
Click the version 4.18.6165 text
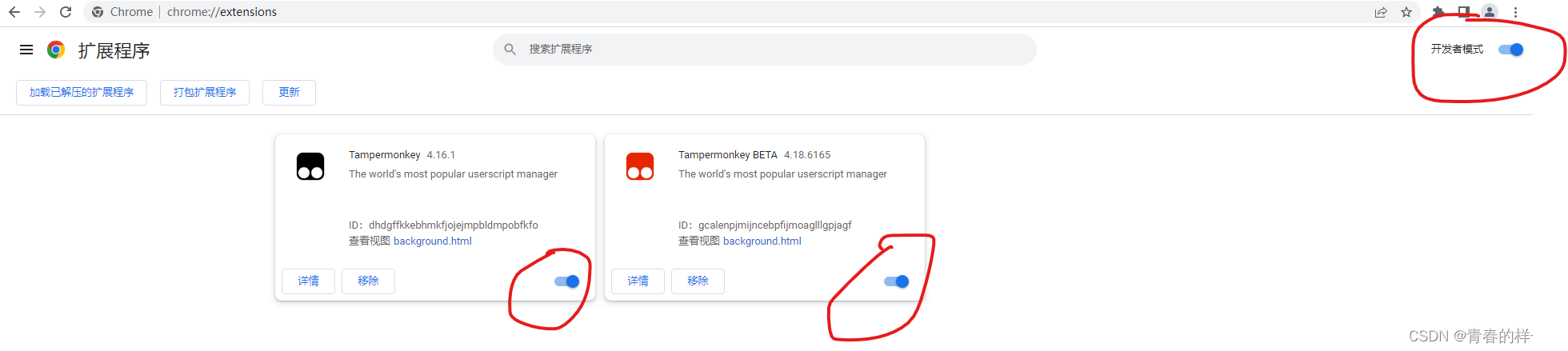[807, 155]
